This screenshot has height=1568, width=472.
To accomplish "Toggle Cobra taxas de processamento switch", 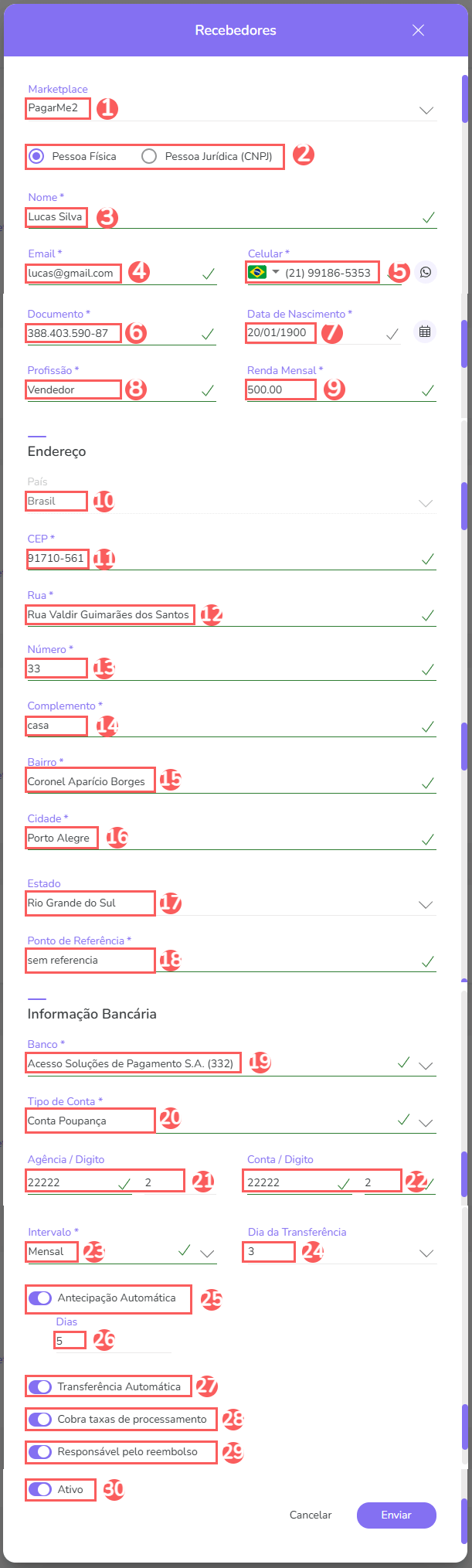I will pyautogui.click(x=40, y=1419).
